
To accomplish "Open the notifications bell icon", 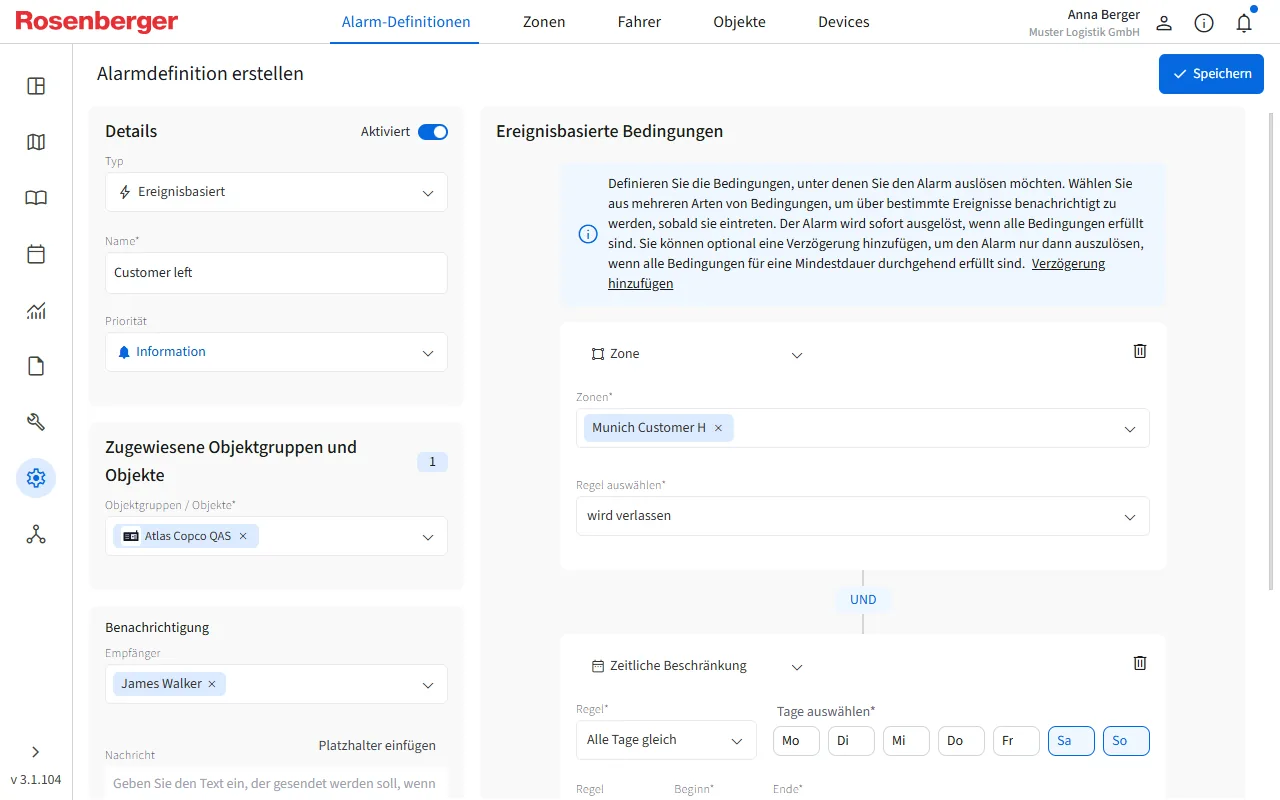I will click(x=1244, y=23).
